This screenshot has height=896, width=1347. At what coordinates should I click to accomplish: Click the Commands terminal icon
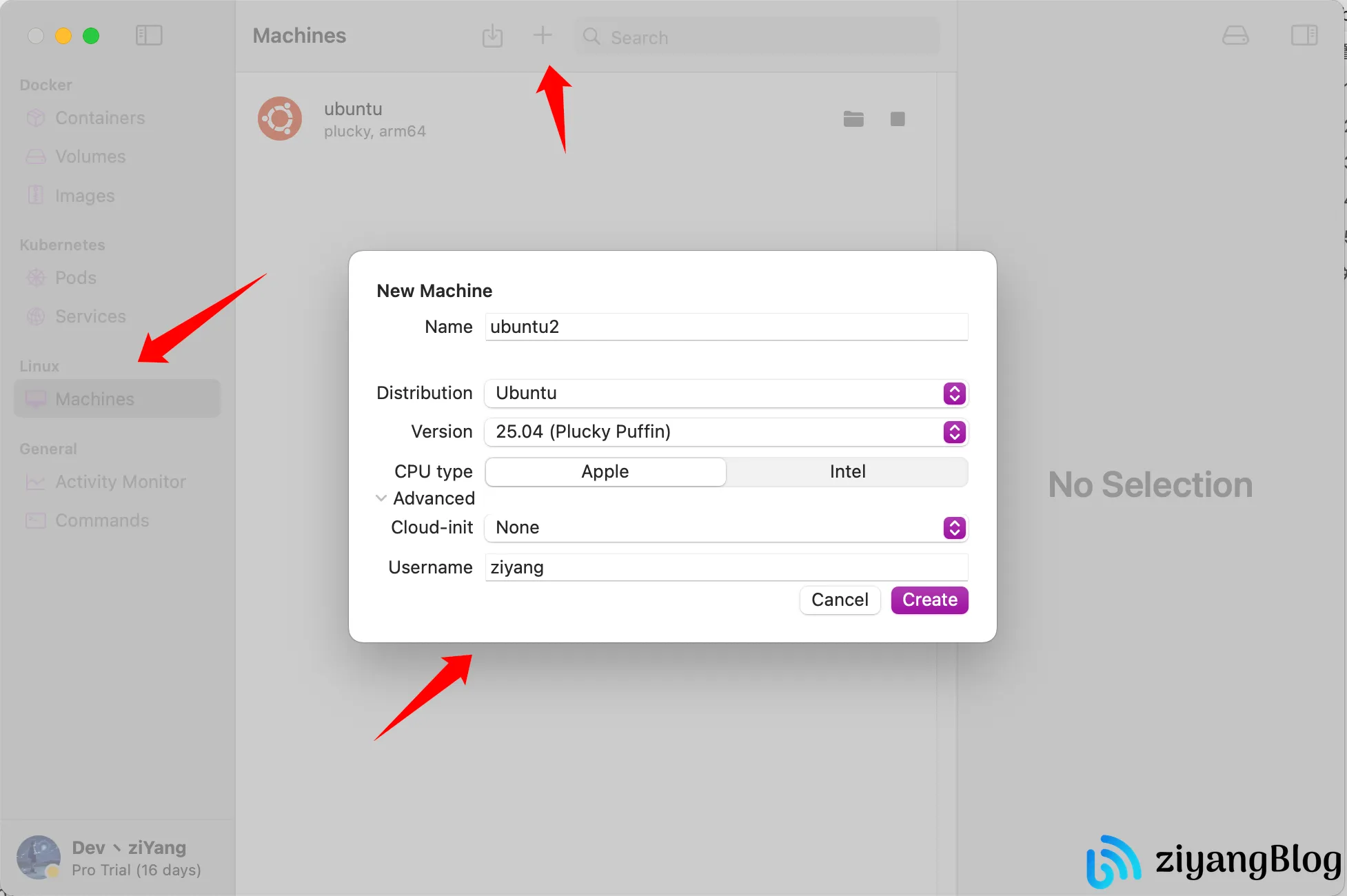coord(36,520)
